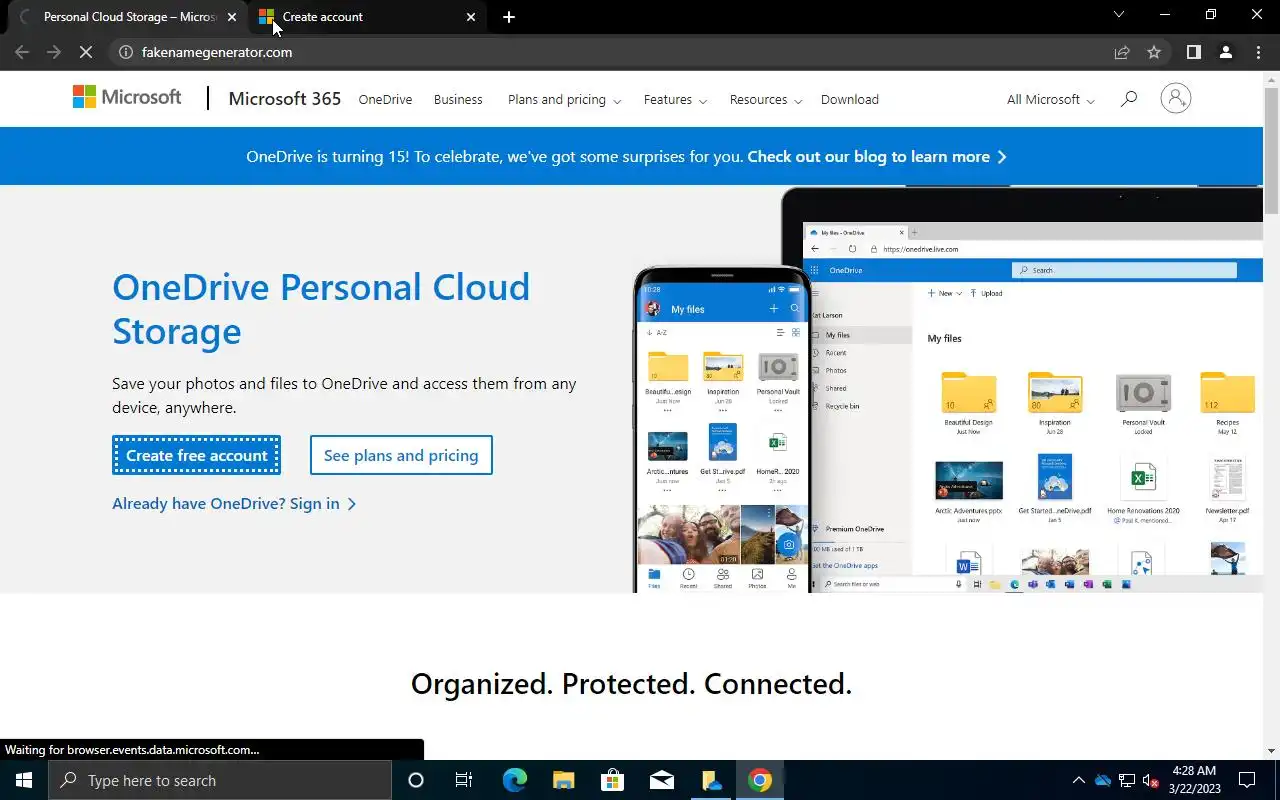The height and width of the screenshot is (800, 1280).
Task: Open the Microsoft Store taskbar icon
Action: click(x=612, y=780)
